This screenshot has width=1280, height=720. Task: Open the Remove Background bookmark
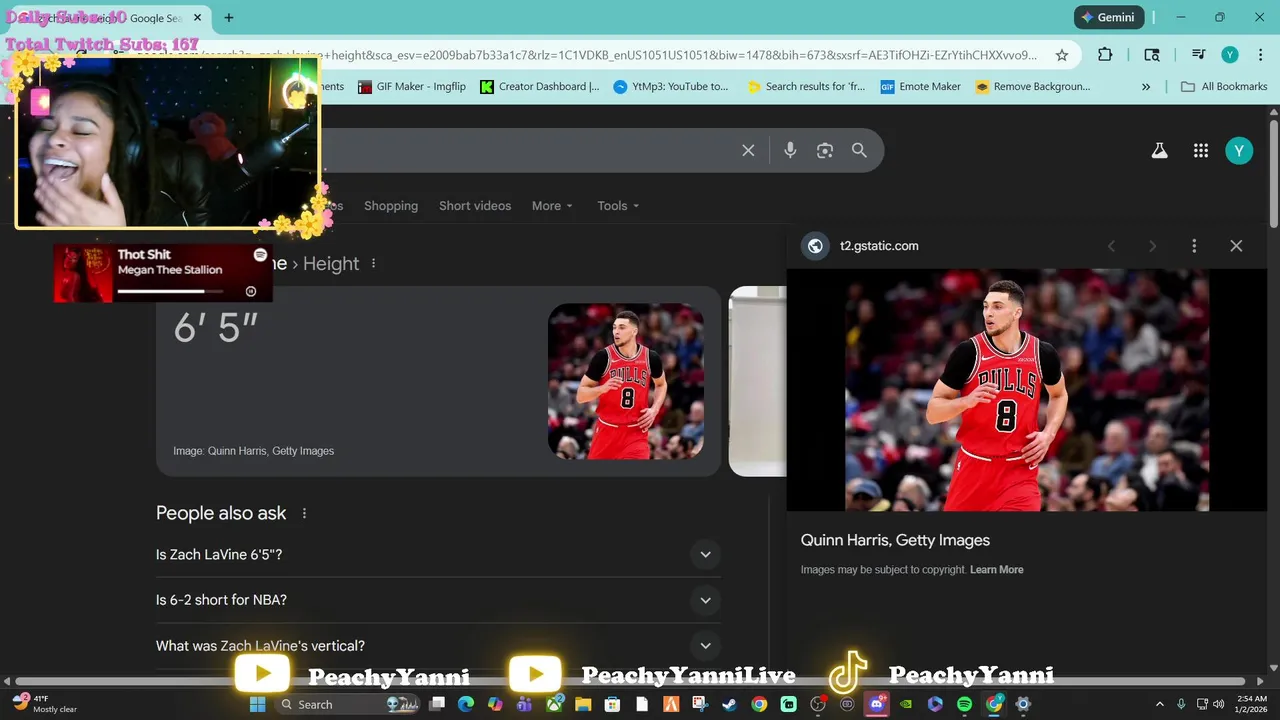pyautogui.click(x=1033, y=87)
